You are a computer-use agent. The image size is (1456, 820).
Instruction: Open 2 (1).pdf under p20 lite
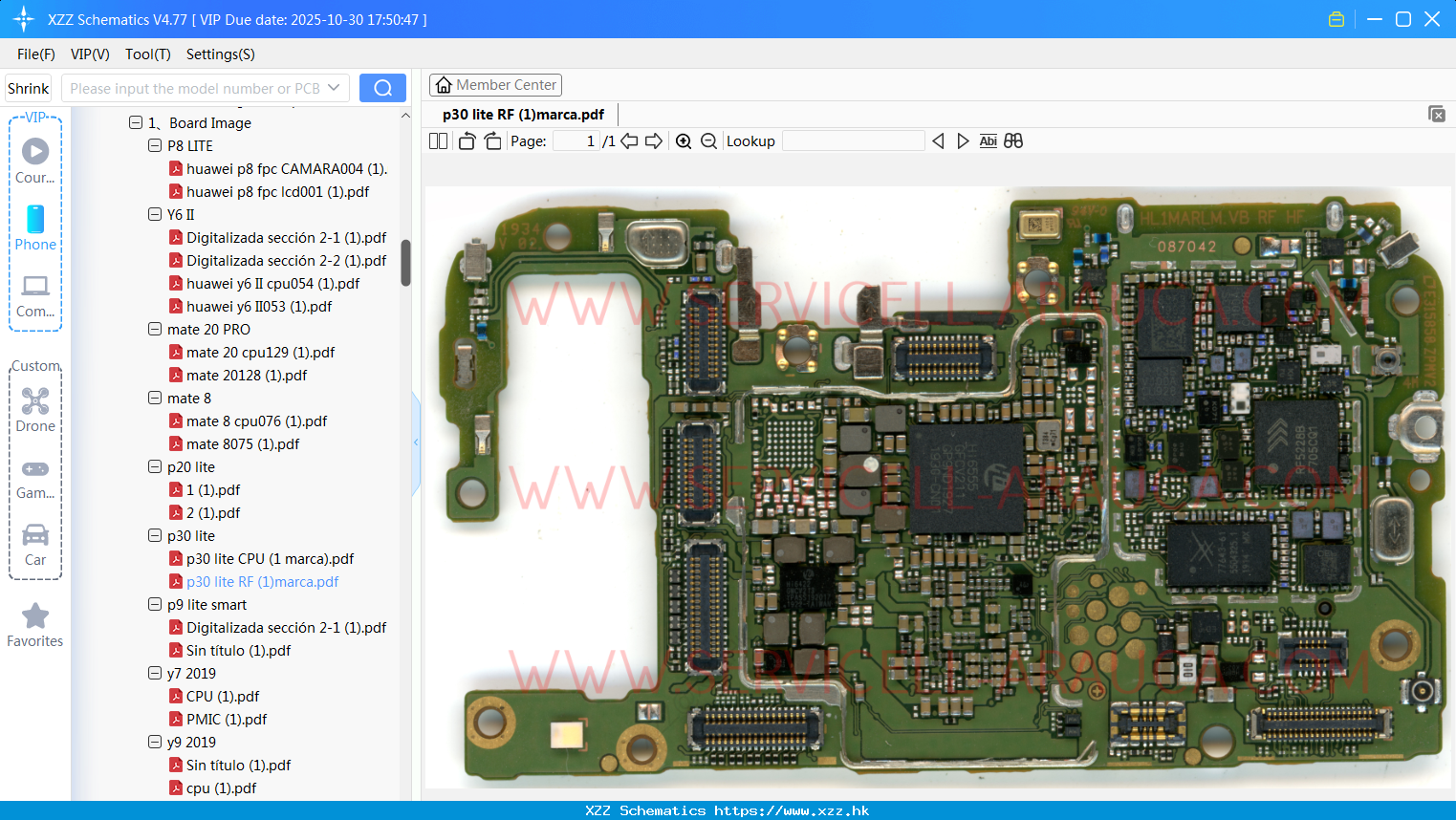click(213, 512)
